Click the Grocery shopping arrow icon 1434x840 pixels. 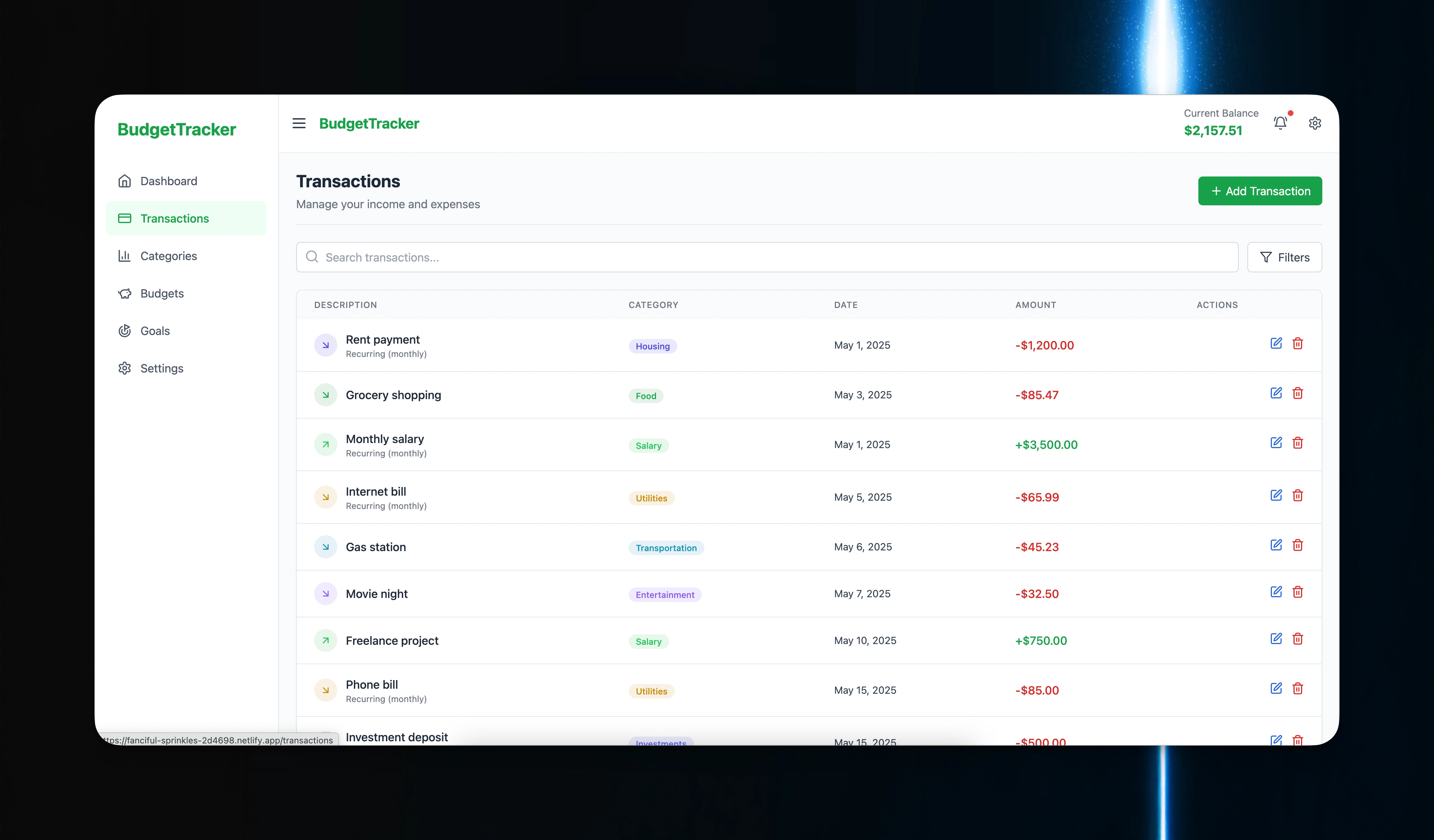coord(325,395)
